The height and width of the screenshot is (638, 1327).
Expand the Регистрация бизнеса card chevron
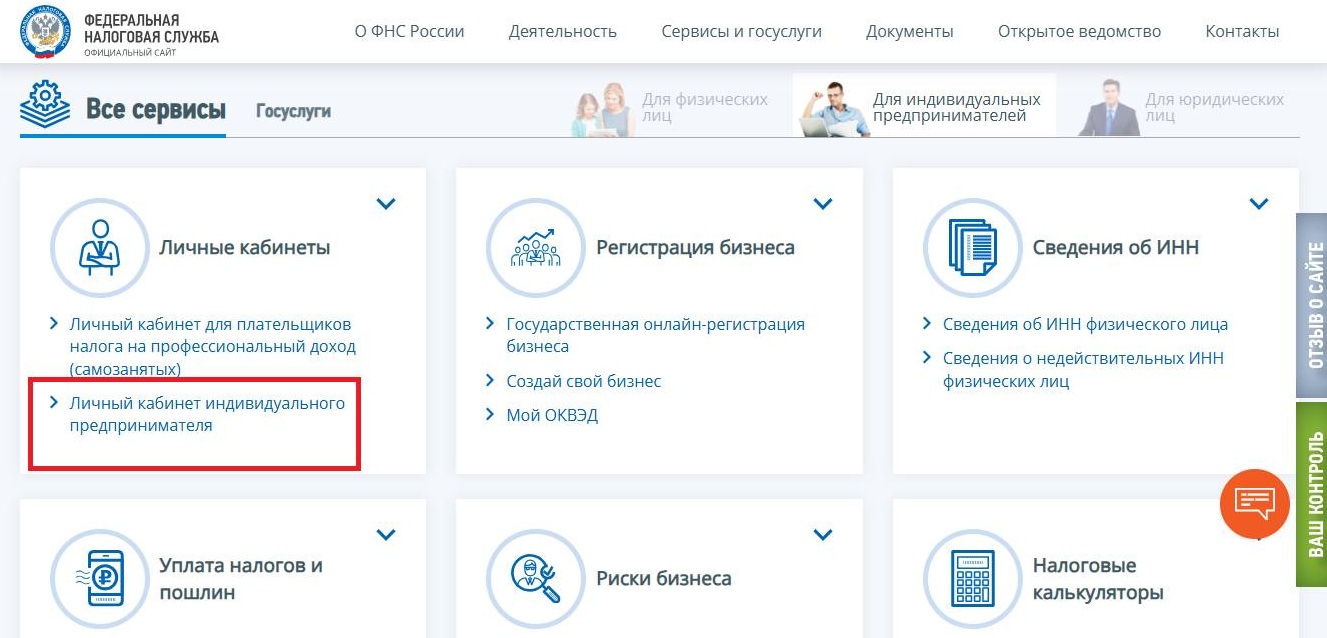tap(823, 203)
